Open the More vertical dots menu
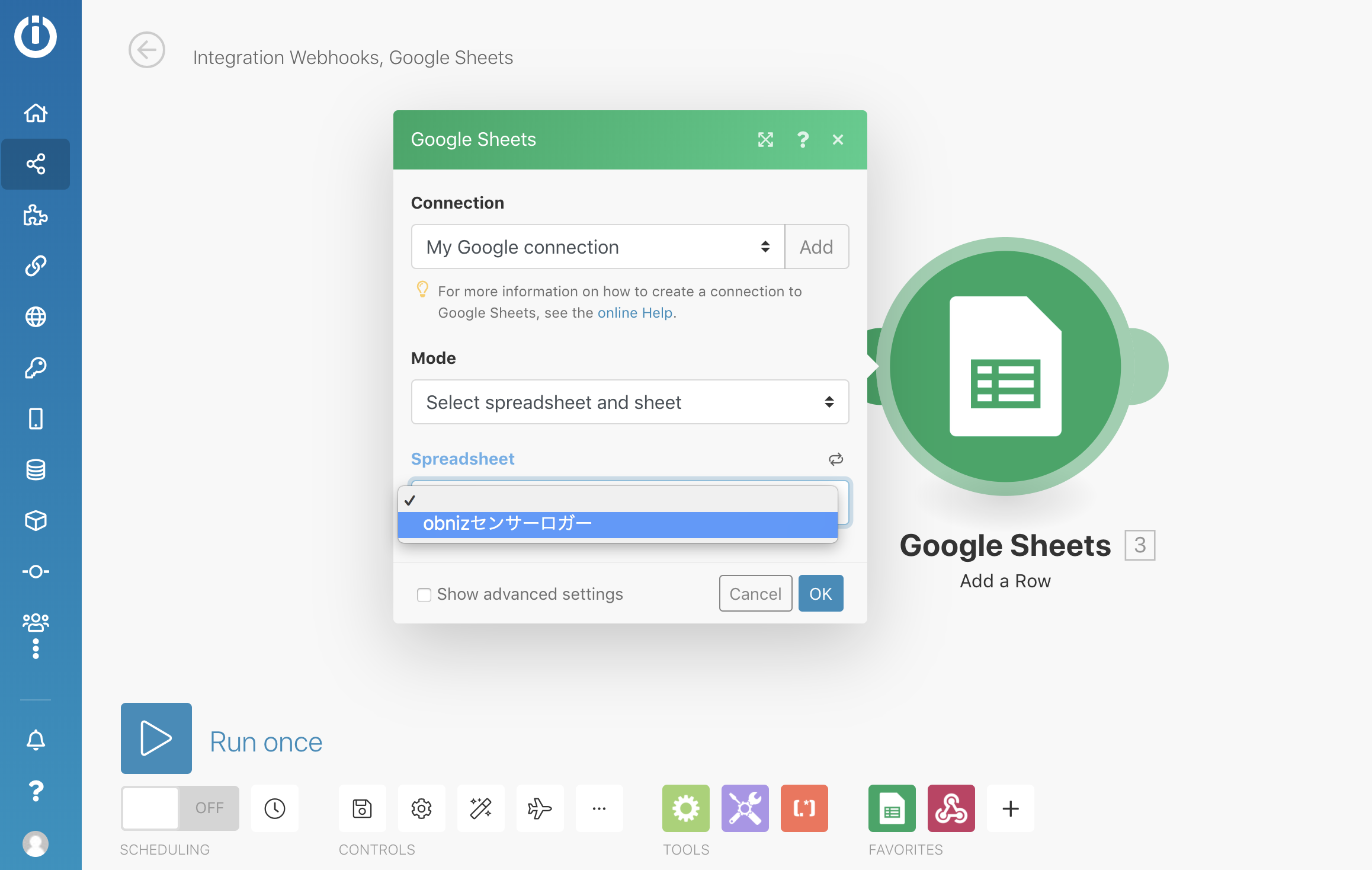The image size is (1372, 870). click(36, 649)
